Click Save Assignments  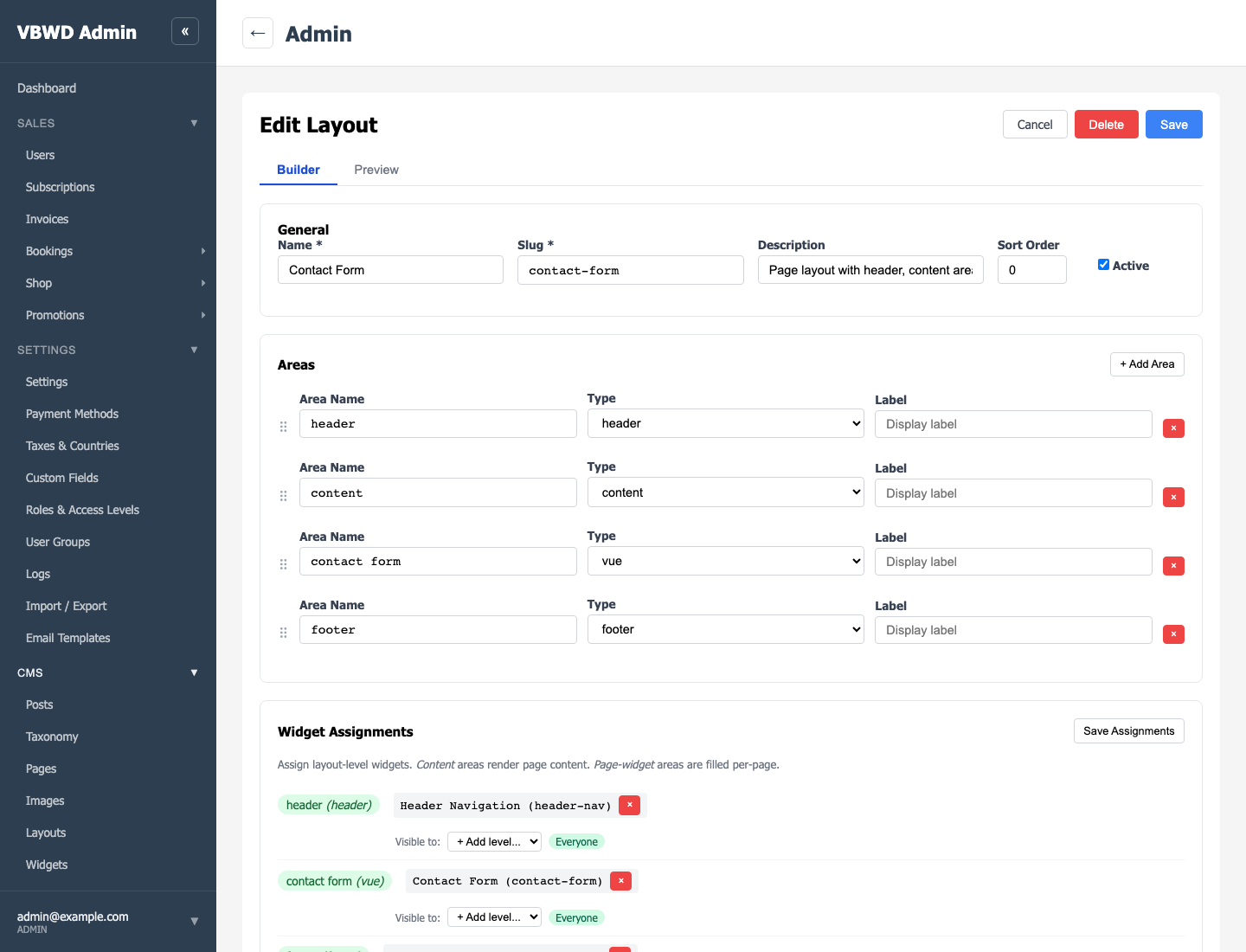click(1128, 731)
